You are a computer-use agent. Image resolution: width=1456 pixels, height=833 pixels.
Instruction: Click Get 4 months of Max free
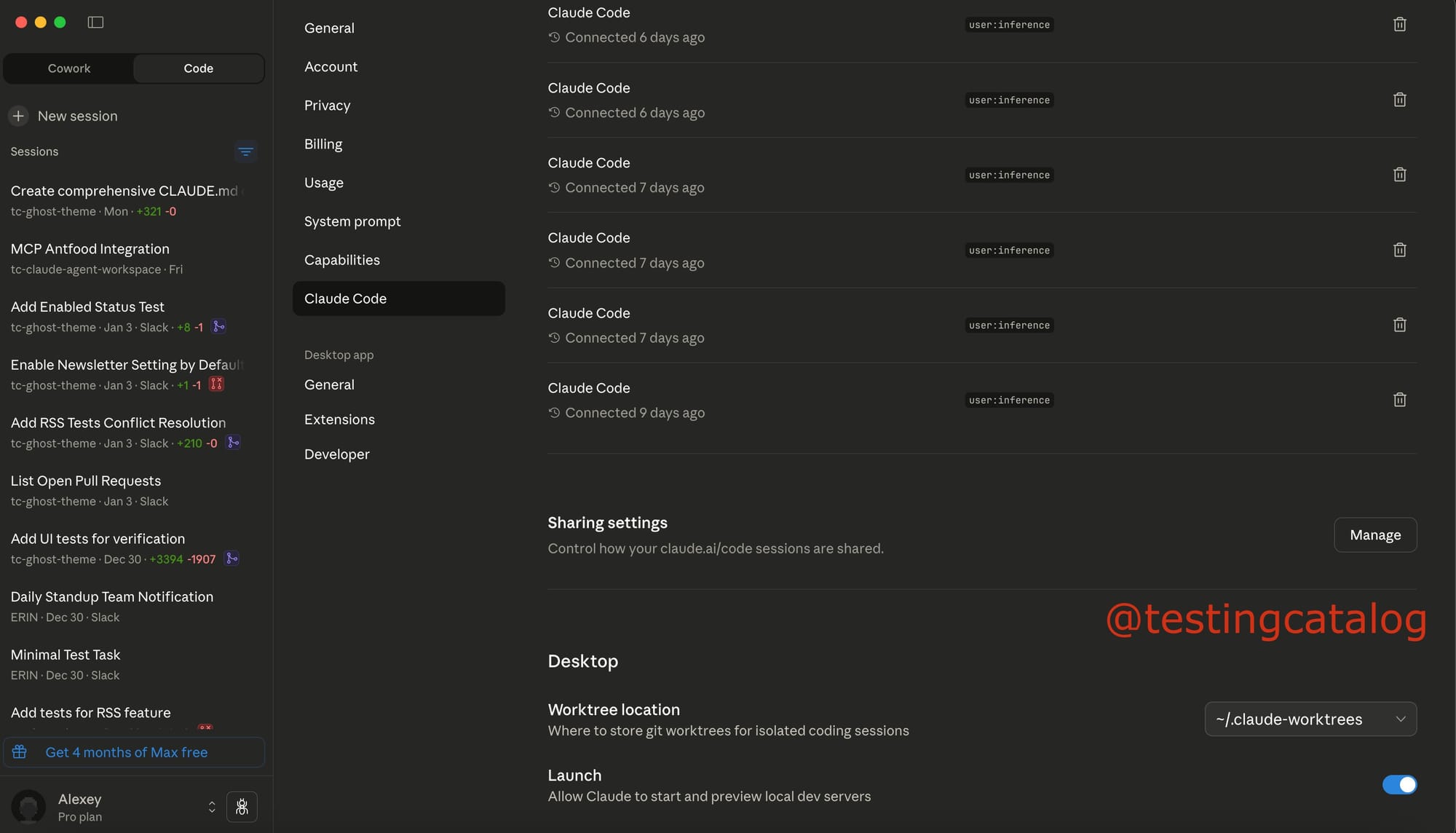pyautogui.click(x=127, y=752)
